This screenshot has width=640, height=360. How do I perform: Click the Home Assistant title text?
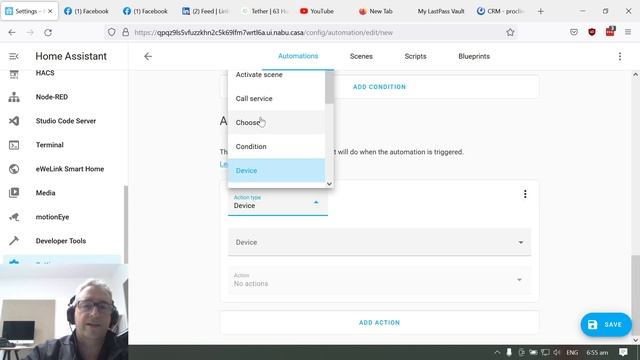point(71,56)
